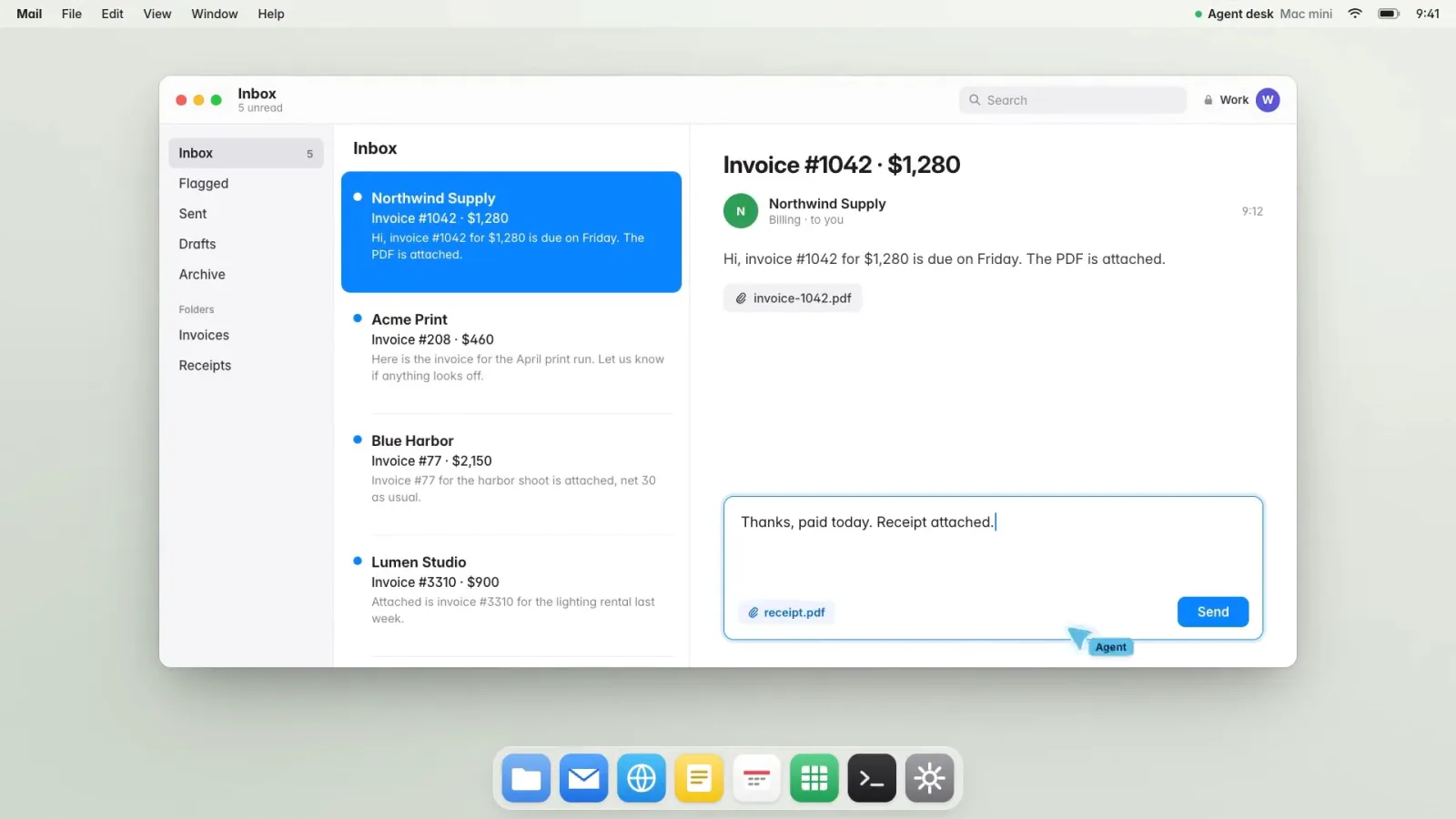Click the Northwind Supply sender avatar

click(741, 211)
